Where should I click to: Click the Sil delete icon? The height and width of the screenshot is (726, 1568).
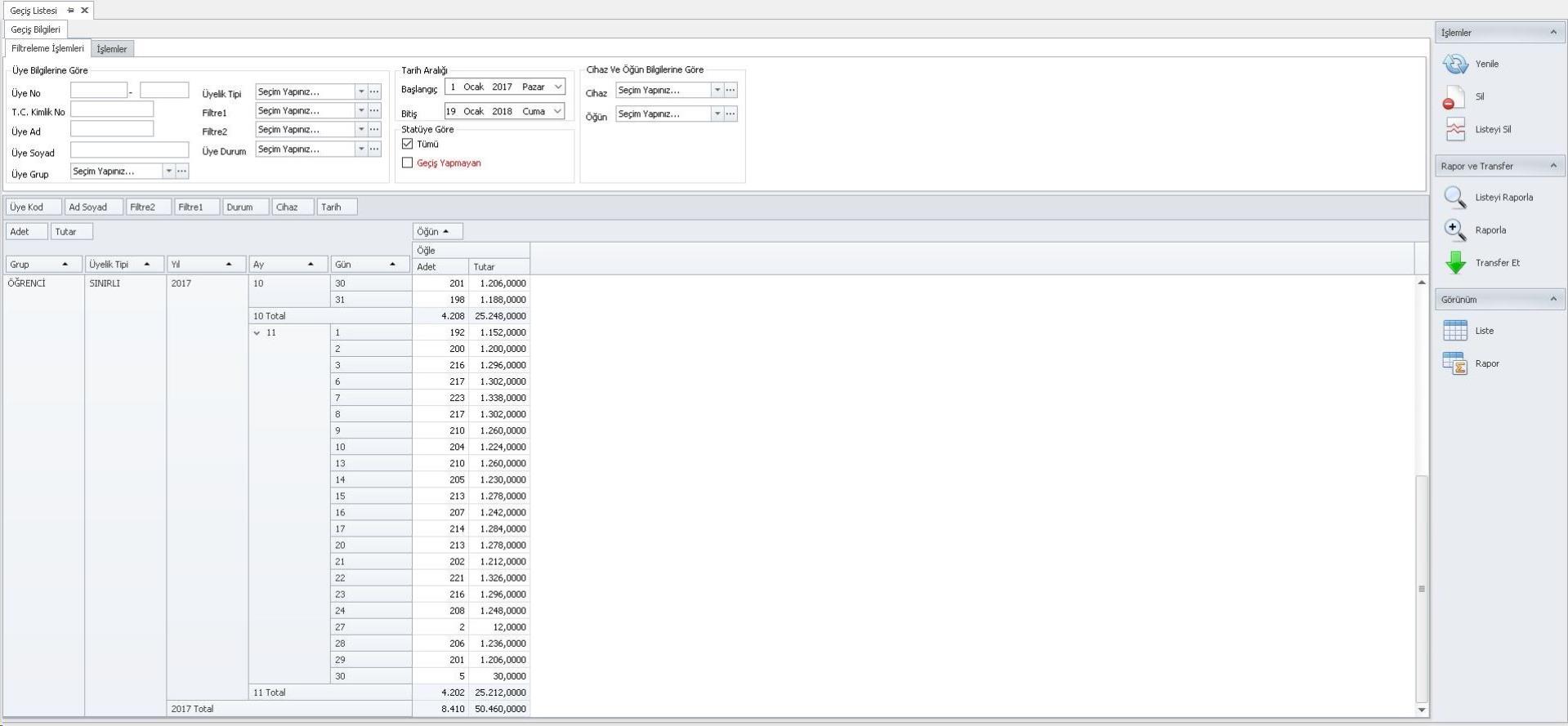[x=1454, y=97]
